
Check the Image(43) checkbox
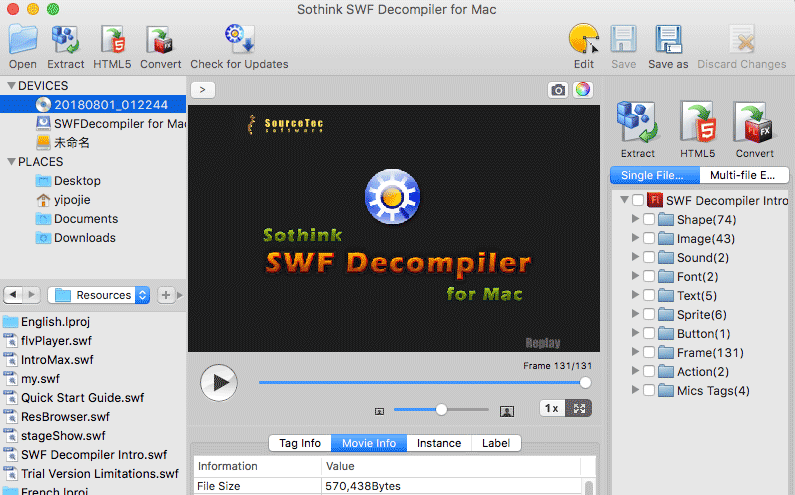coord(648,238)
